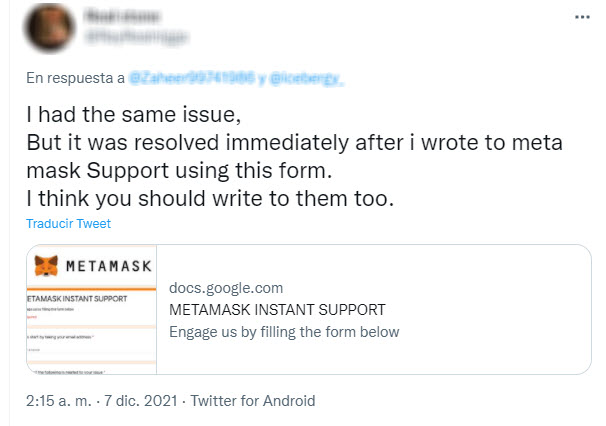Screen dimensions: 606x426
Task: Open the "METAMASK INSTANT SUPPORT" card title
Action: [276, 309]
